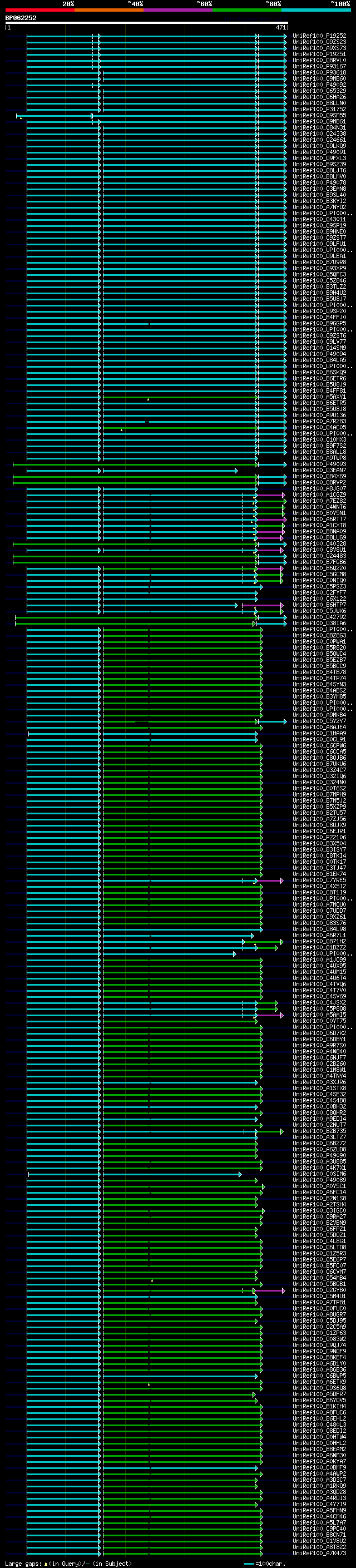Select label UniRef100_A7NYD2

tap(319, 207)
